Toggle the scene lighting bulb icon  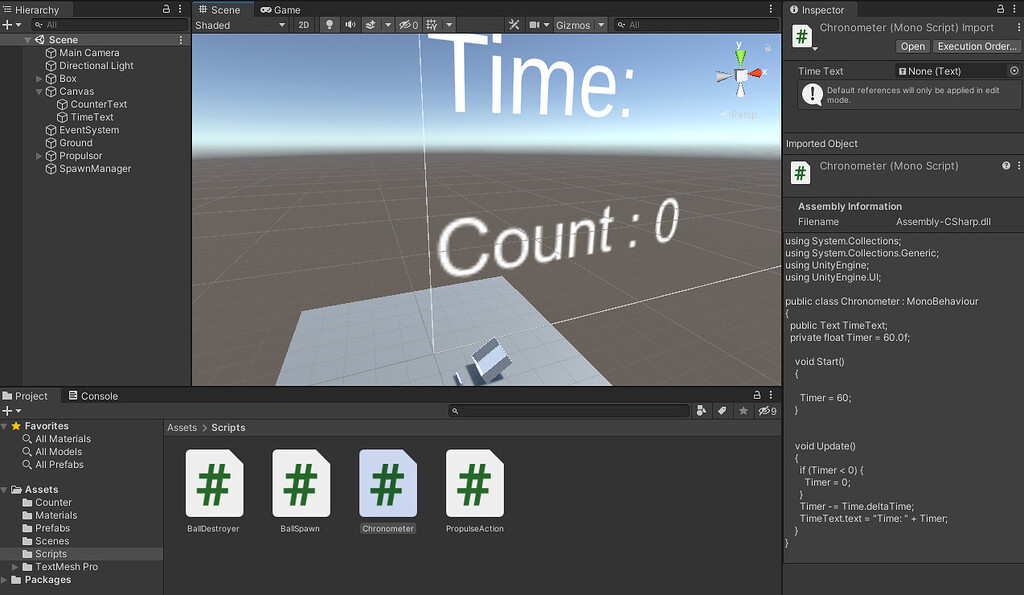(330, 25)
